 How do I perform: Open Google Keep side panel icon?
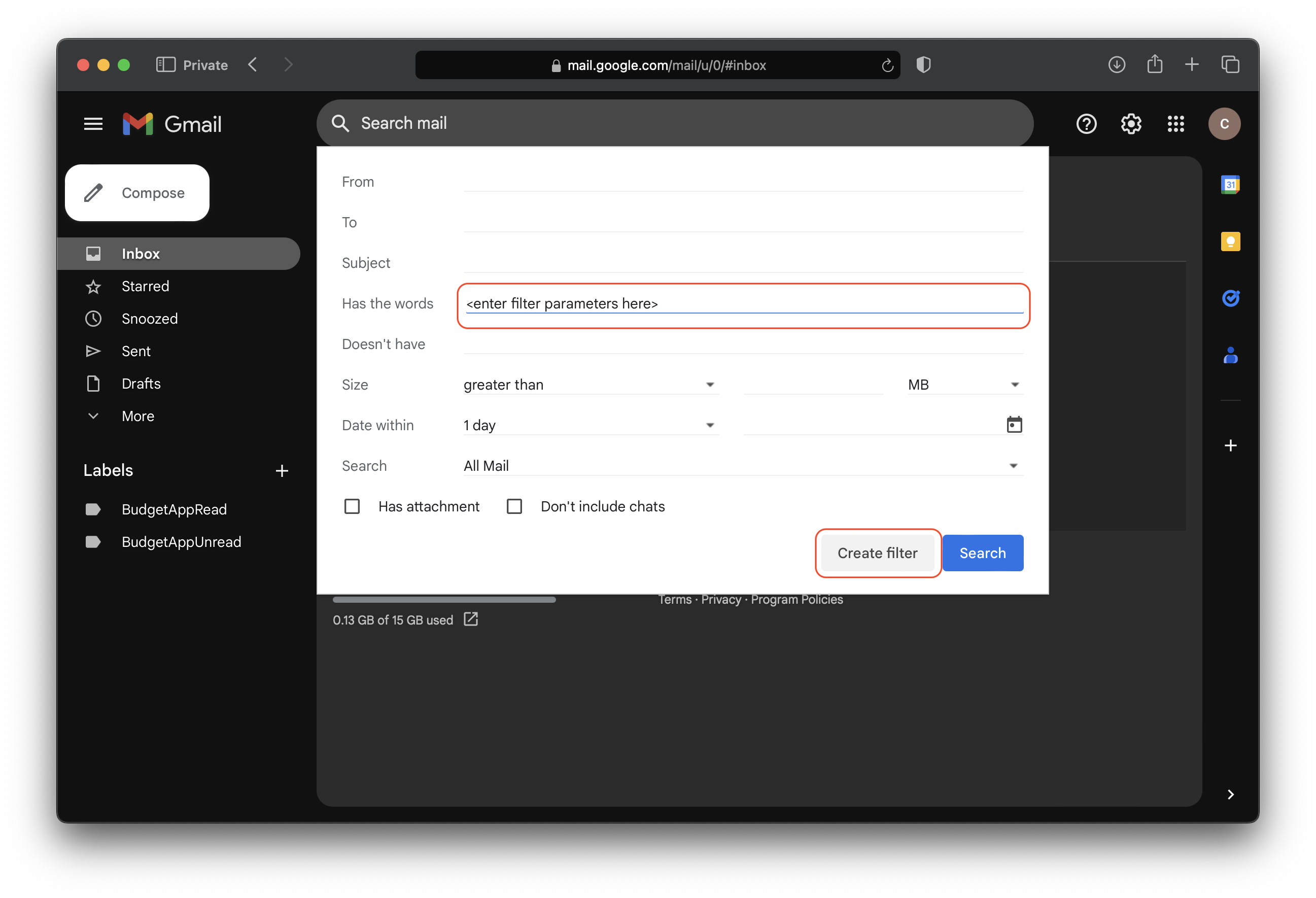coord(1230,242)
